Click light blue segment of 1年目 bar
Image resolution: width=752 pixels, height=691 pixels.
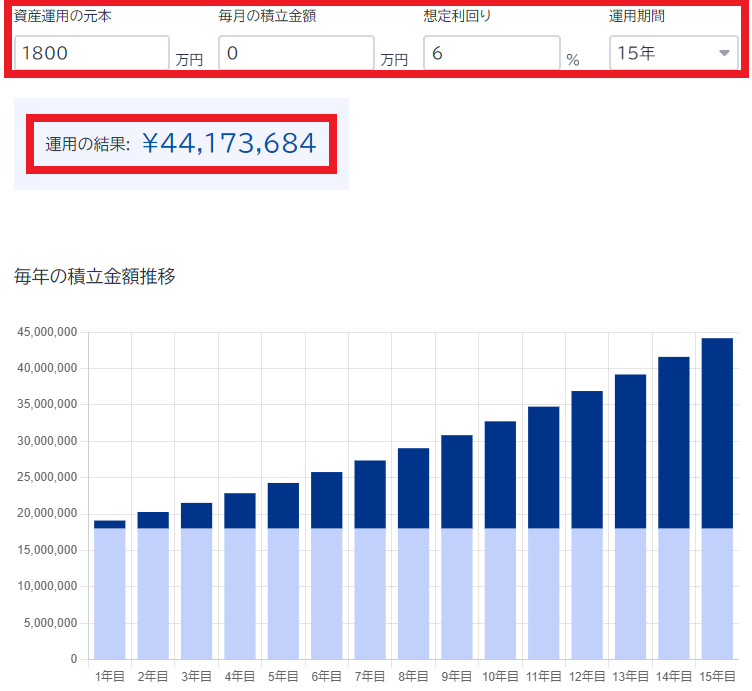(110, 593)
